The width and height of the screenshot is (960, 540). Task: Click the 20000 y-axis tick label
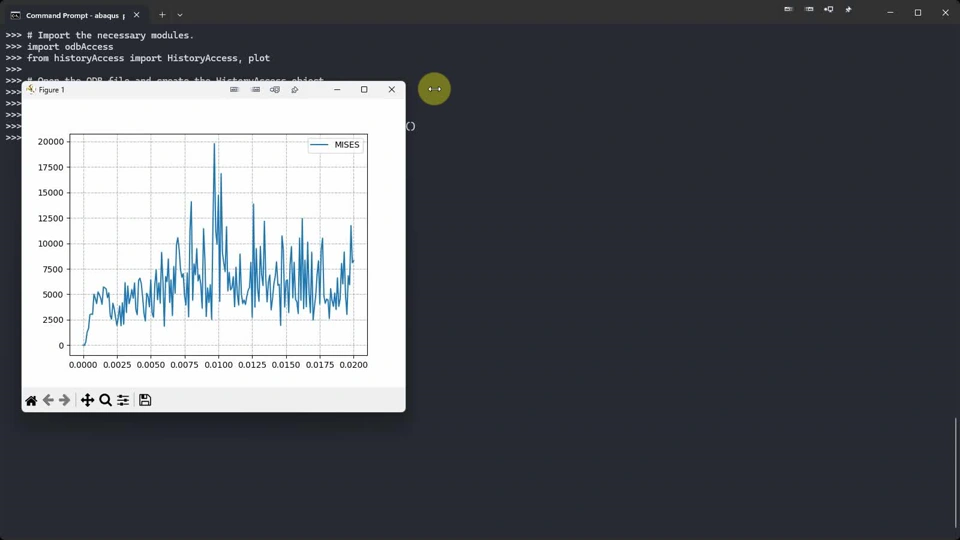click(51, 141)
